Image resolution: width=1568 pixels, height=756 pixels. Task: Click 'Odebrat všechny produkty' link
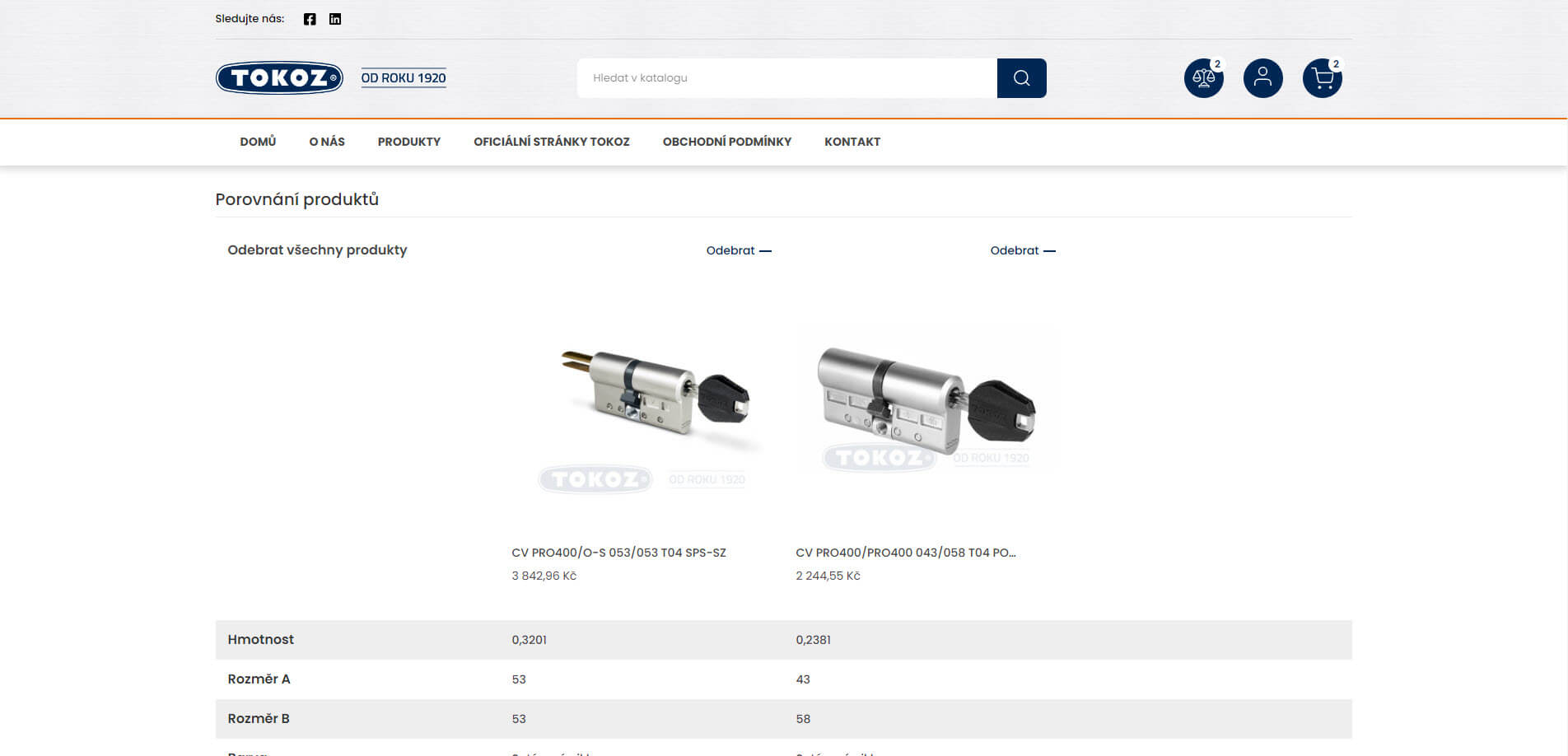317,250
